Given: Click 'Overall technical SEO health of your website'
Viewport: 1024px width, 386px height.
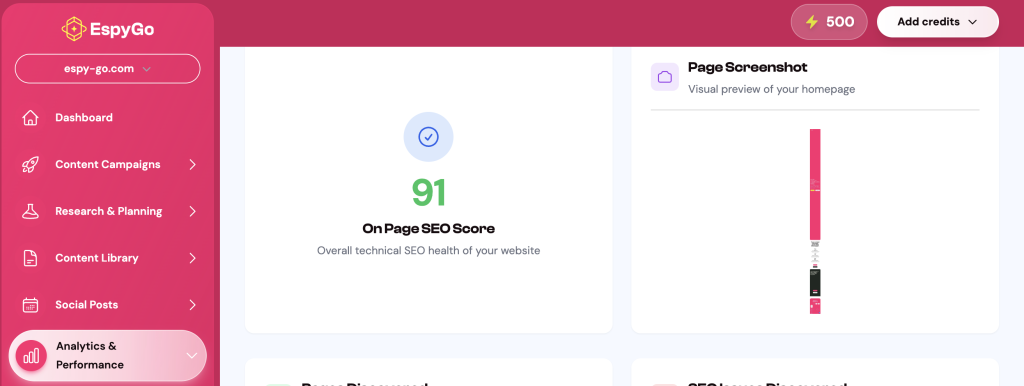Looking at the screenshot, I should [x=428, y=251].
